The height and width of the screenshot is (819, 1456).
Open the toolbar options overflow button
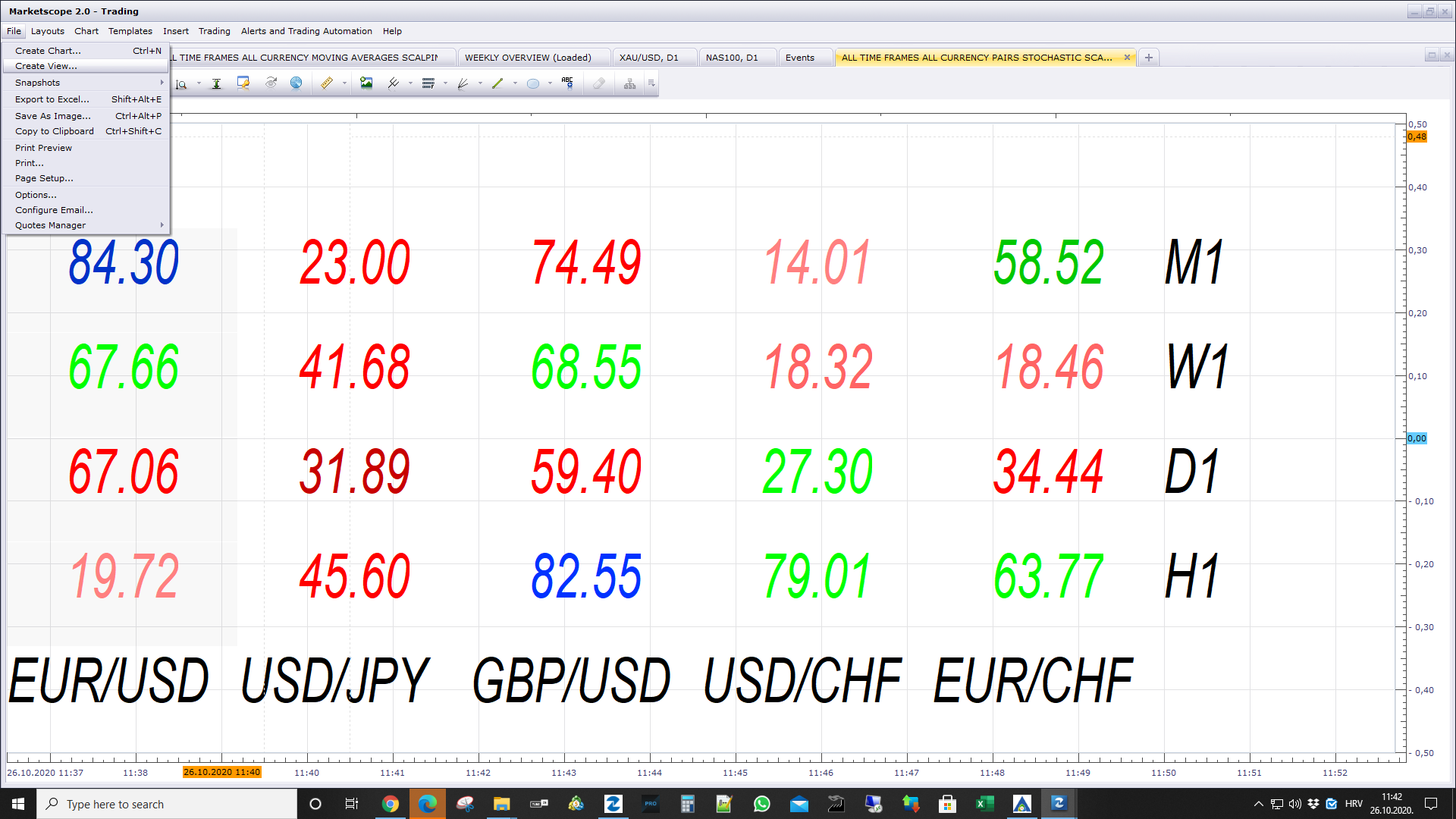(651, 83)
